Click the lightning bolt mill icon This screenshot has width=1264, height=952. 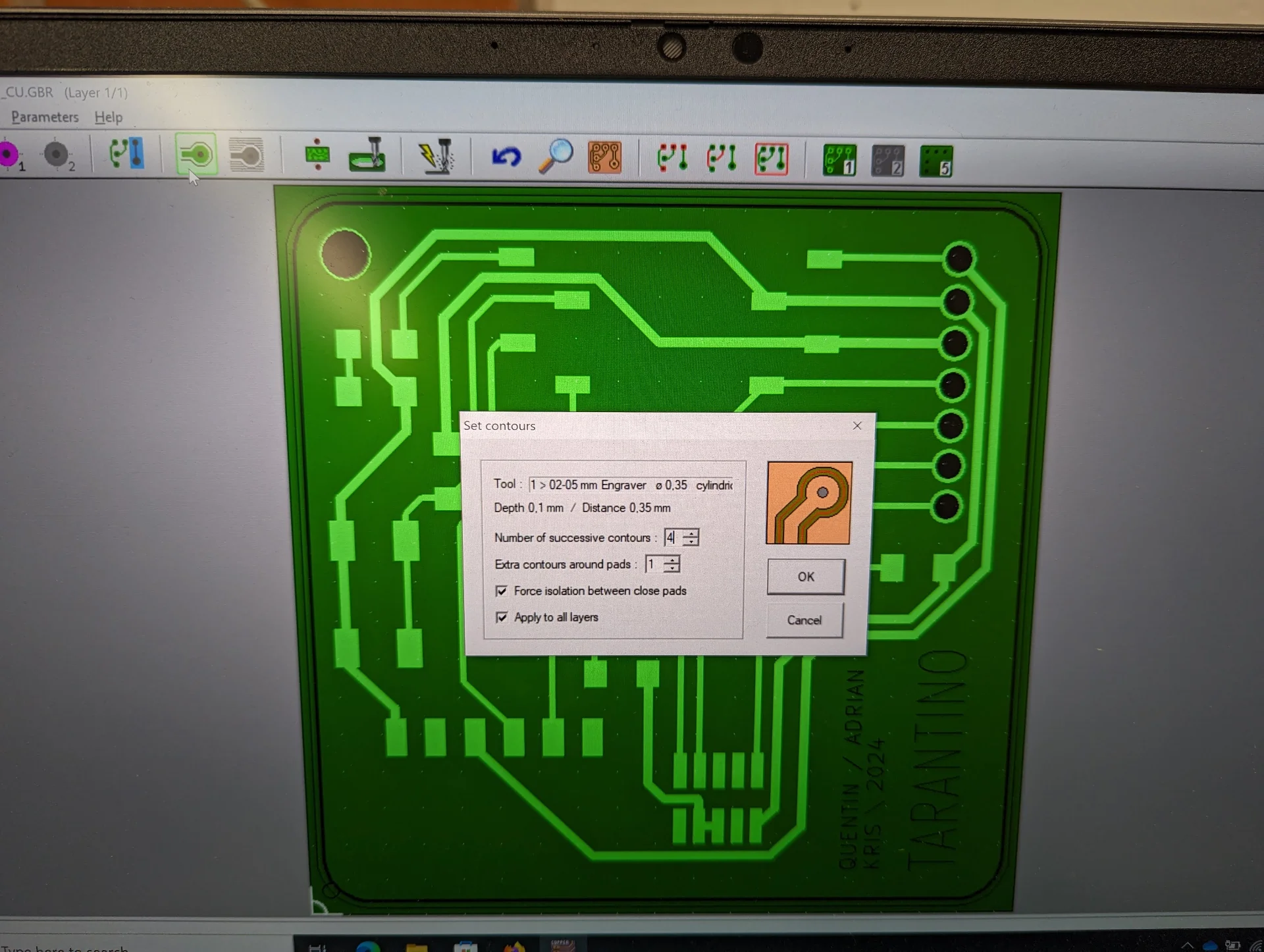(436, 157)
